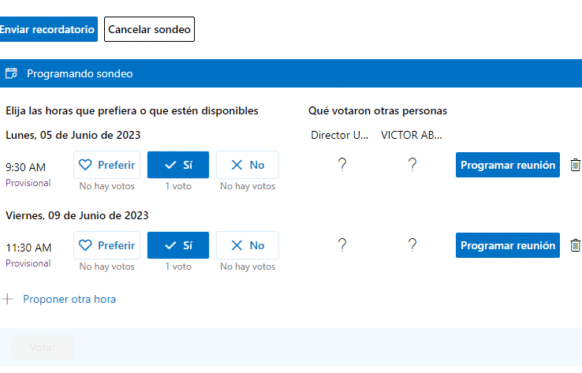Click the 9:30 AM time label

(x=26, y=167)
